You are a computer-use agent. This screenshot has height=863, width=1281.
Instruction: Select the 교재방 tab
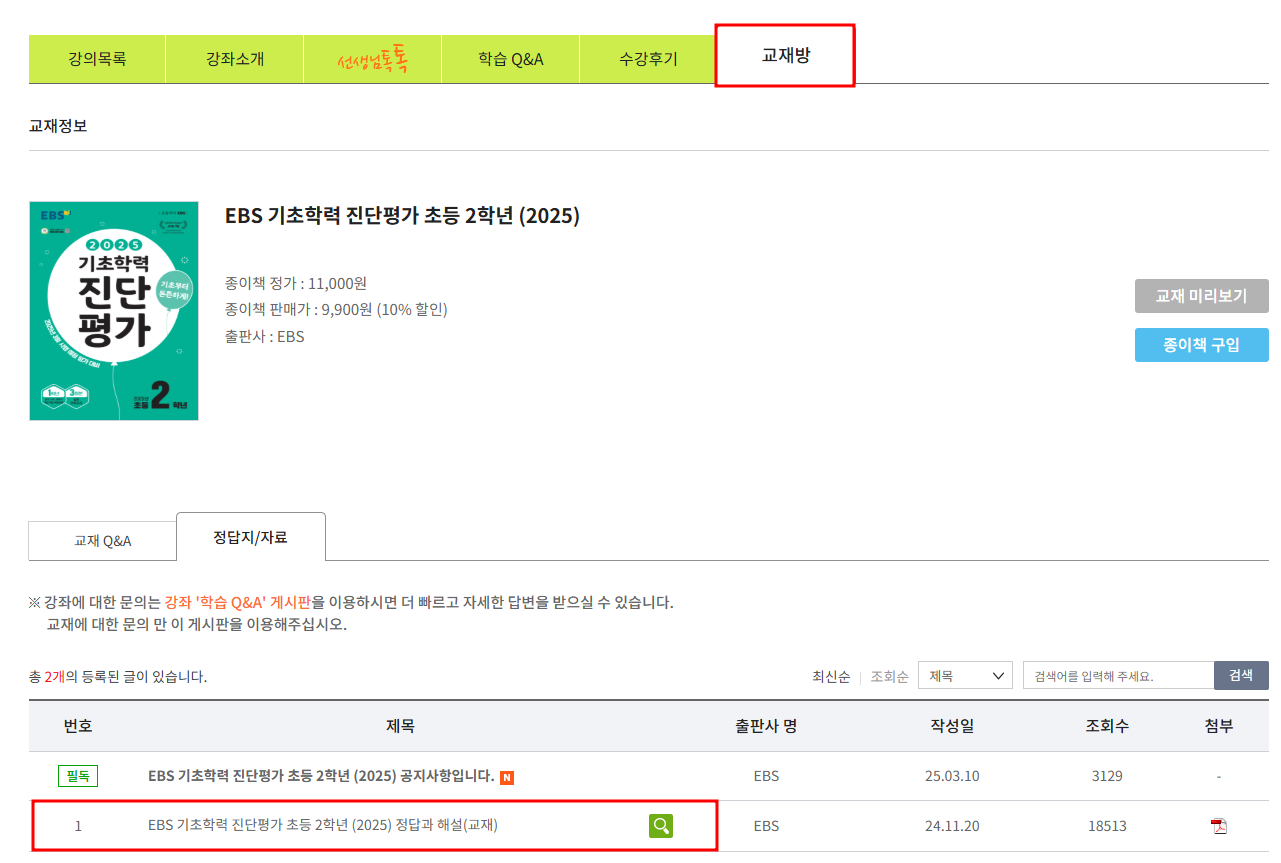(x=785, y=56)
